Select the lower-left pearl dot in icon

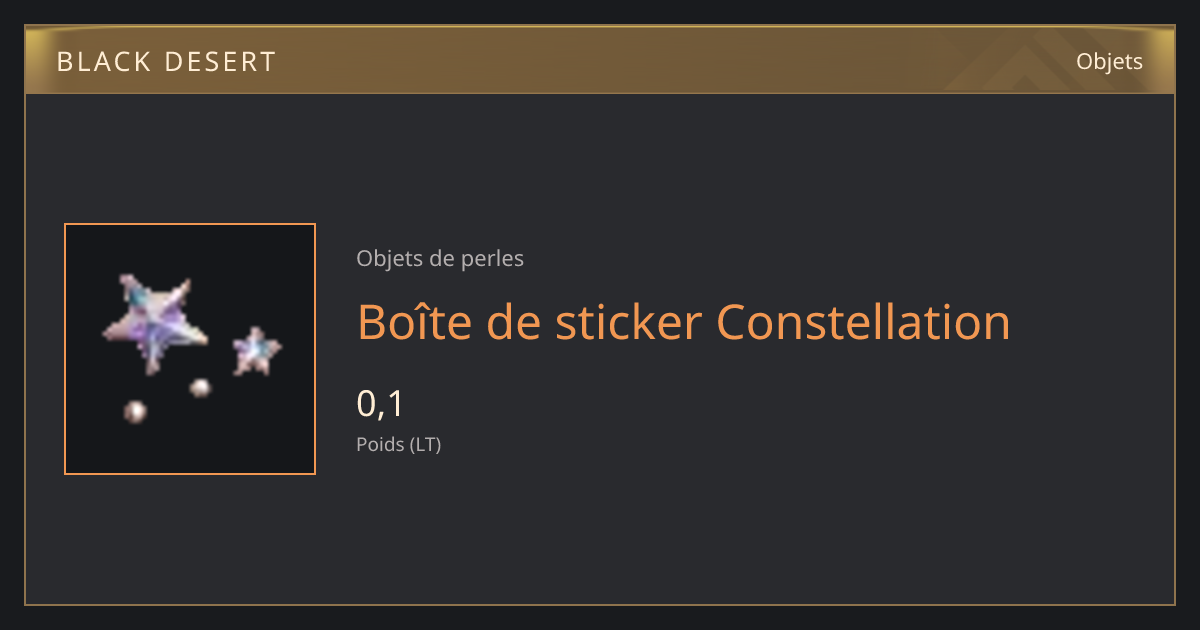pyautogui.click(x=135, y=411)
